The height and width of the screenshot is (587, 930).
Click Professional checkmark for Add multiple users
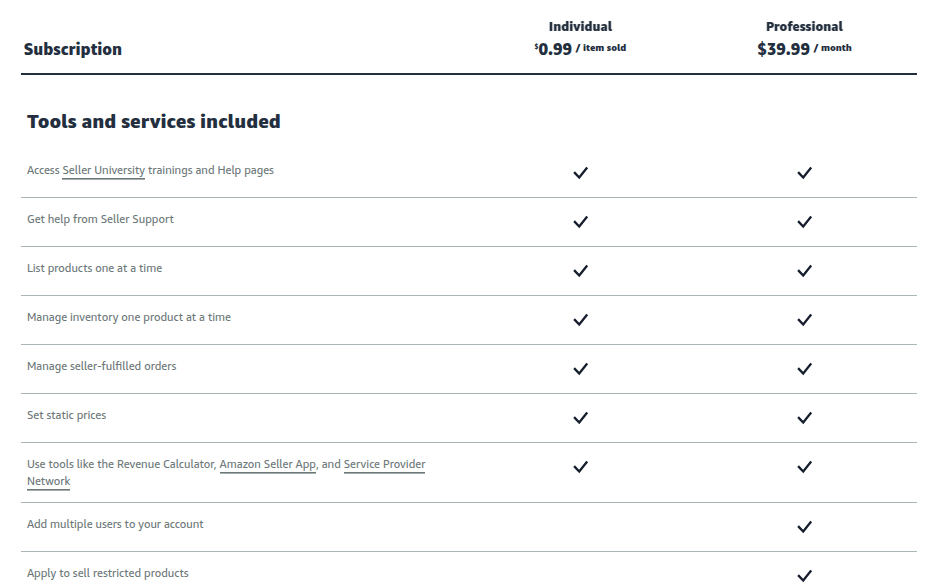pos(804,527)
